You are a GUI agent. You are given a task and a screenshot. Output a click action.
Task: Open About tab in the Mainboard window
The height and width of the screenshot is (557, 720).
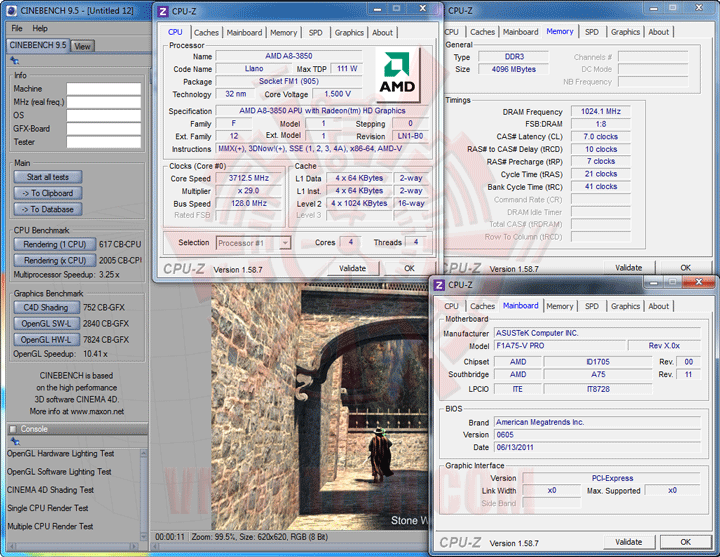[658, 306]
